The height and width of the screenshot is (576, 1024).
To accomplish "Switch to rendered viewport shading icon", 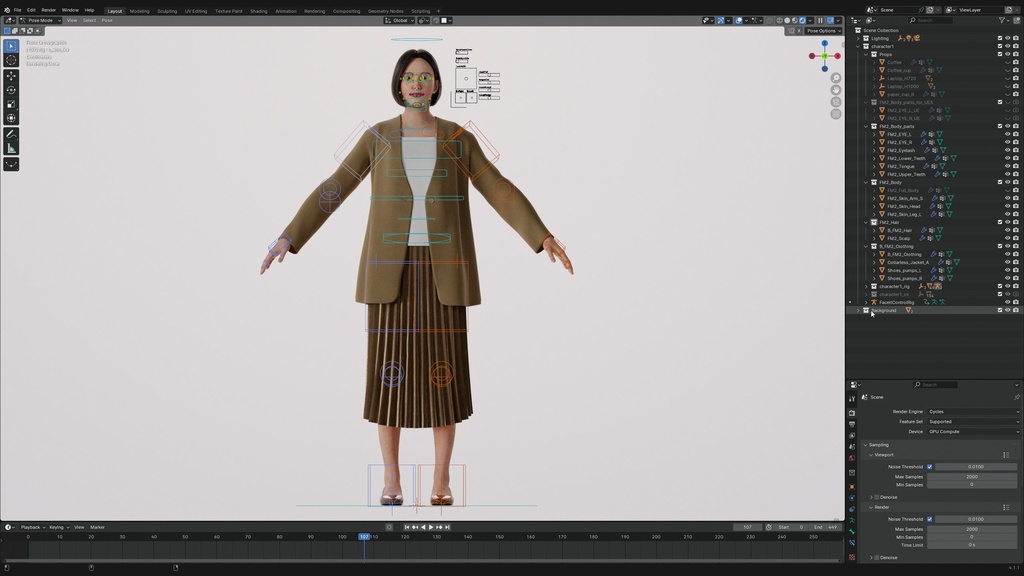I will 803,19.
